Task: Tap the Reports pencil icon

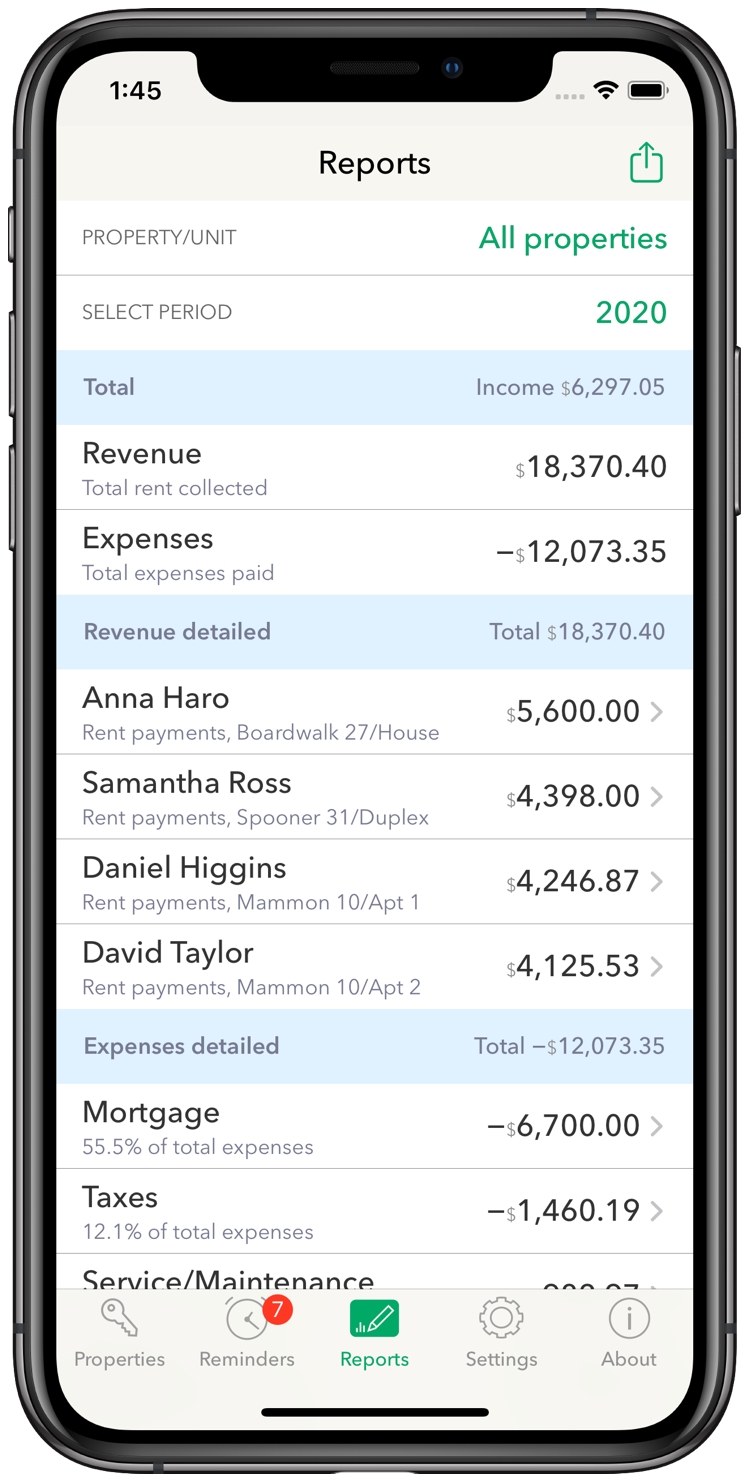Action: [374, 1319]
